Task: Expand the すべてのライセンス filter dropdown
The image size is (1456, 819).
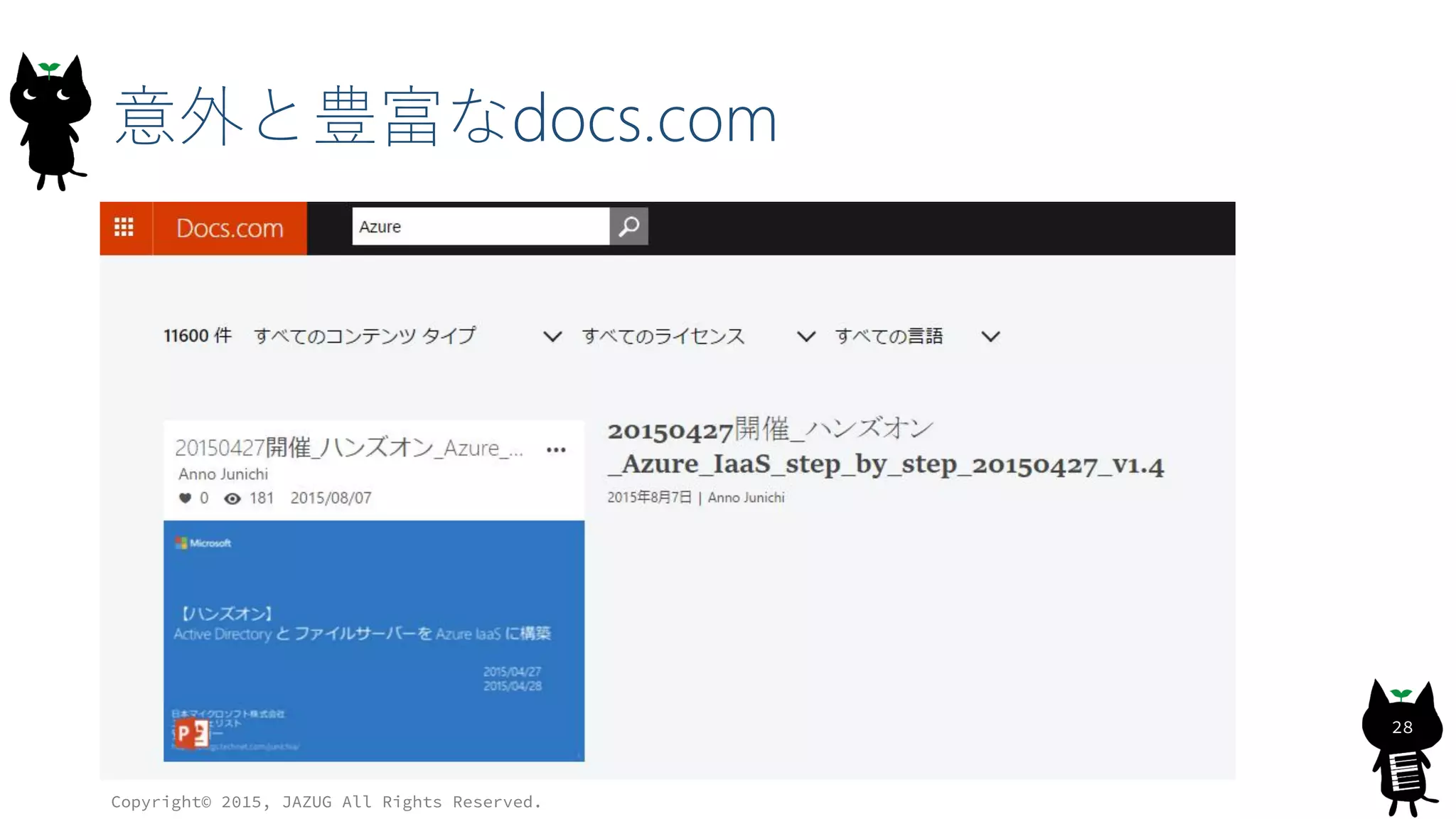Action: [698, 336]
